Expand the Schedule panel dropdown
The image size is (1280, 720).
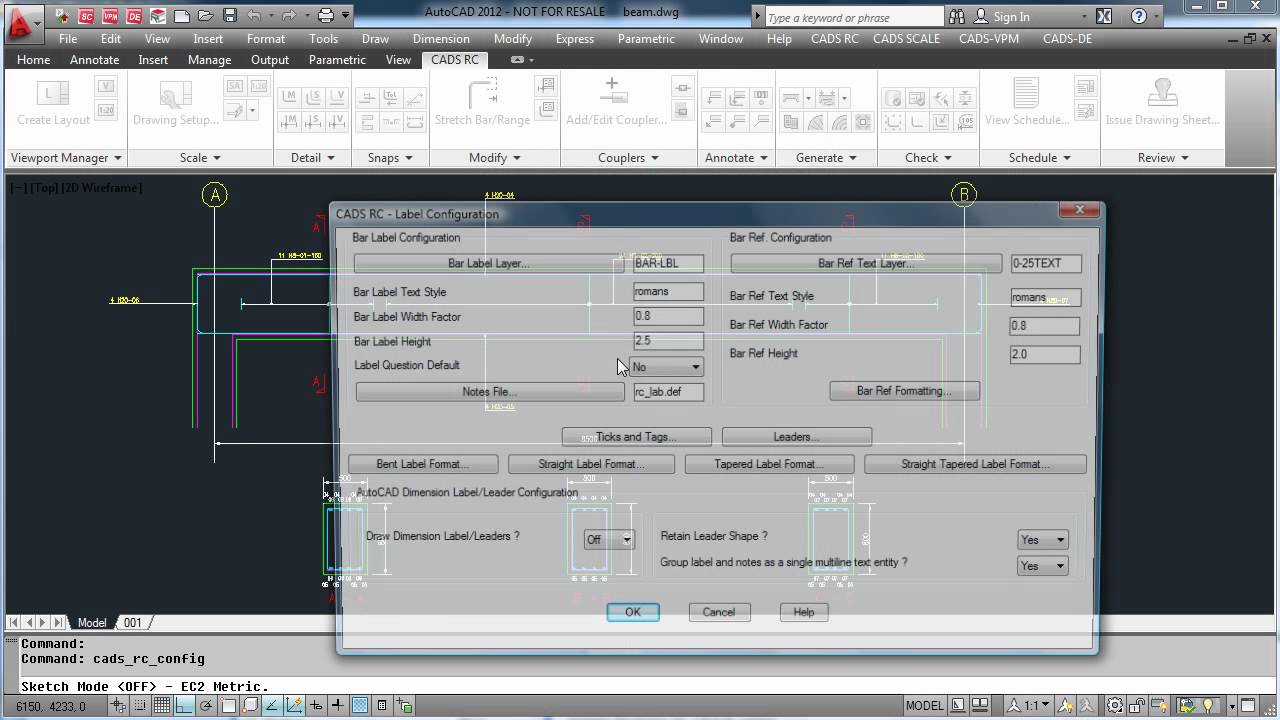click(1040, 157)
